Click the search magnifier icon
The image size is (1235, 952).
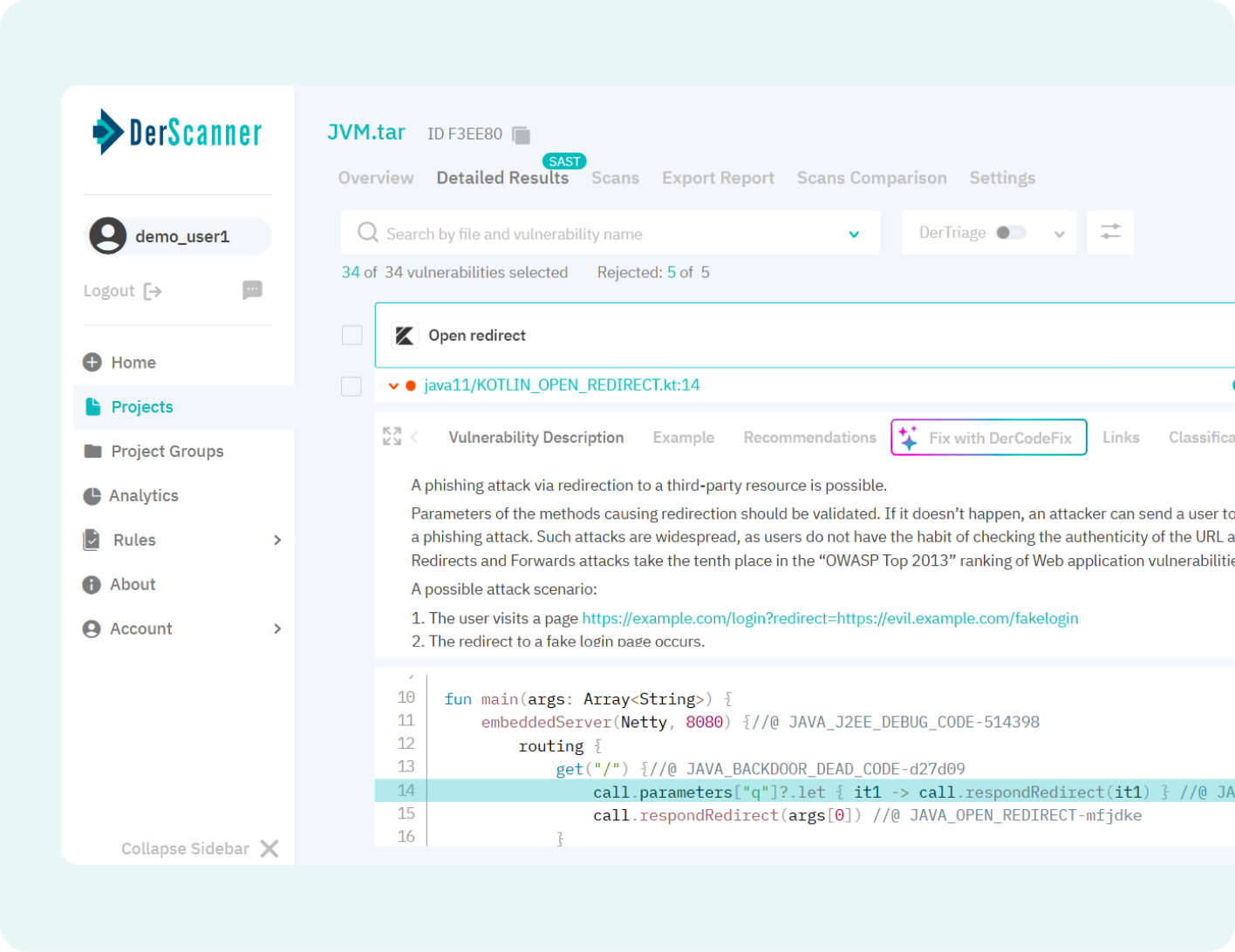click(367, 233)
